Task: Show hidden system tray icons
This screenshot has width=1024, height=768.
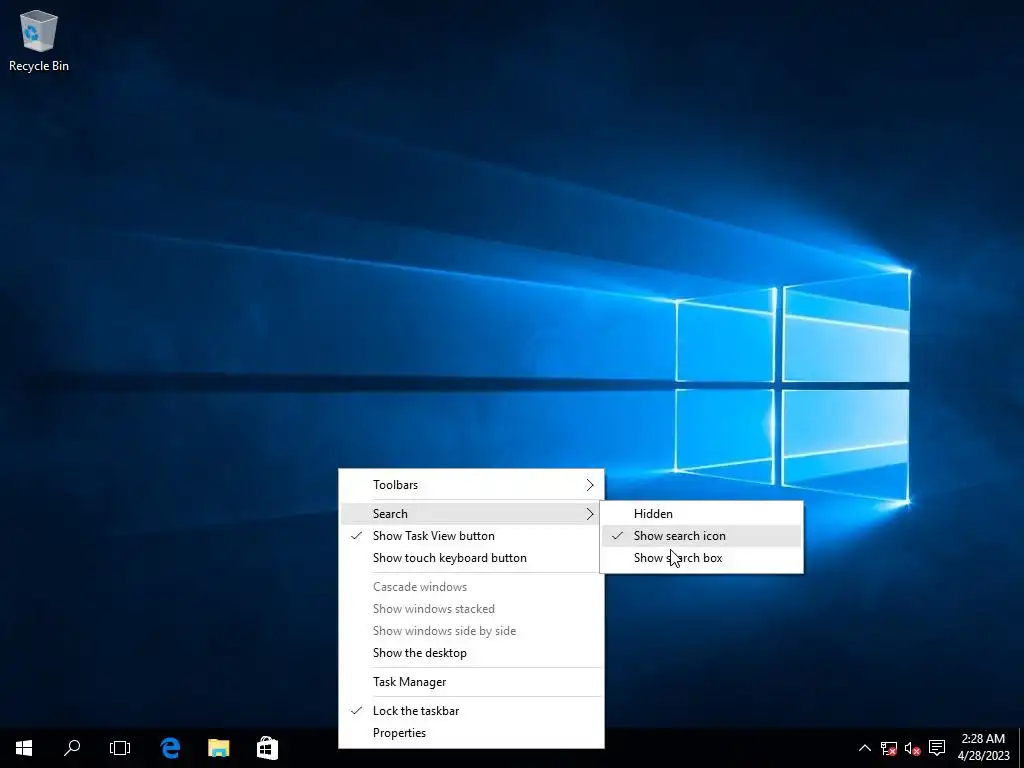Action: tap(865, 748)
